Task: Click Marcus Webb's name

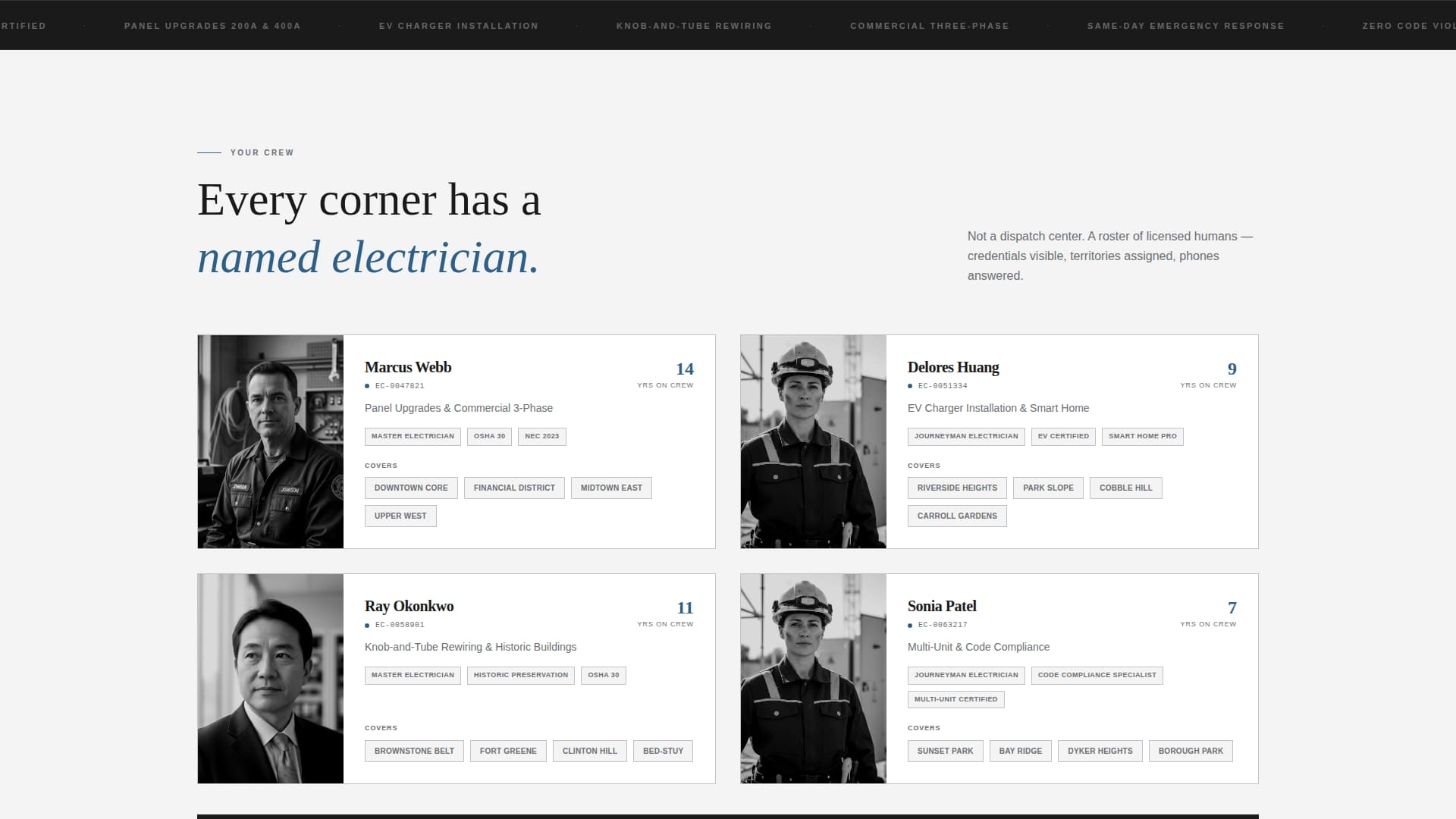Action: (408, 367)
